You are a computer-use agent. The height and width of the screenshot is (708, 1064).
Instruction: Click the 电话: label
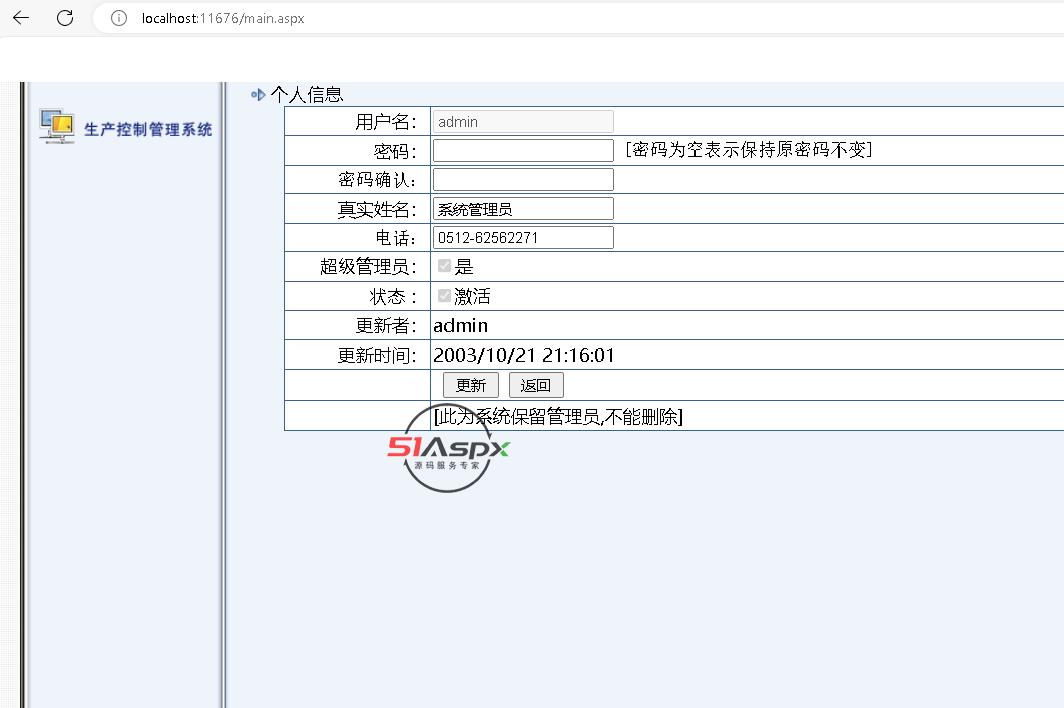pos(395,238)
